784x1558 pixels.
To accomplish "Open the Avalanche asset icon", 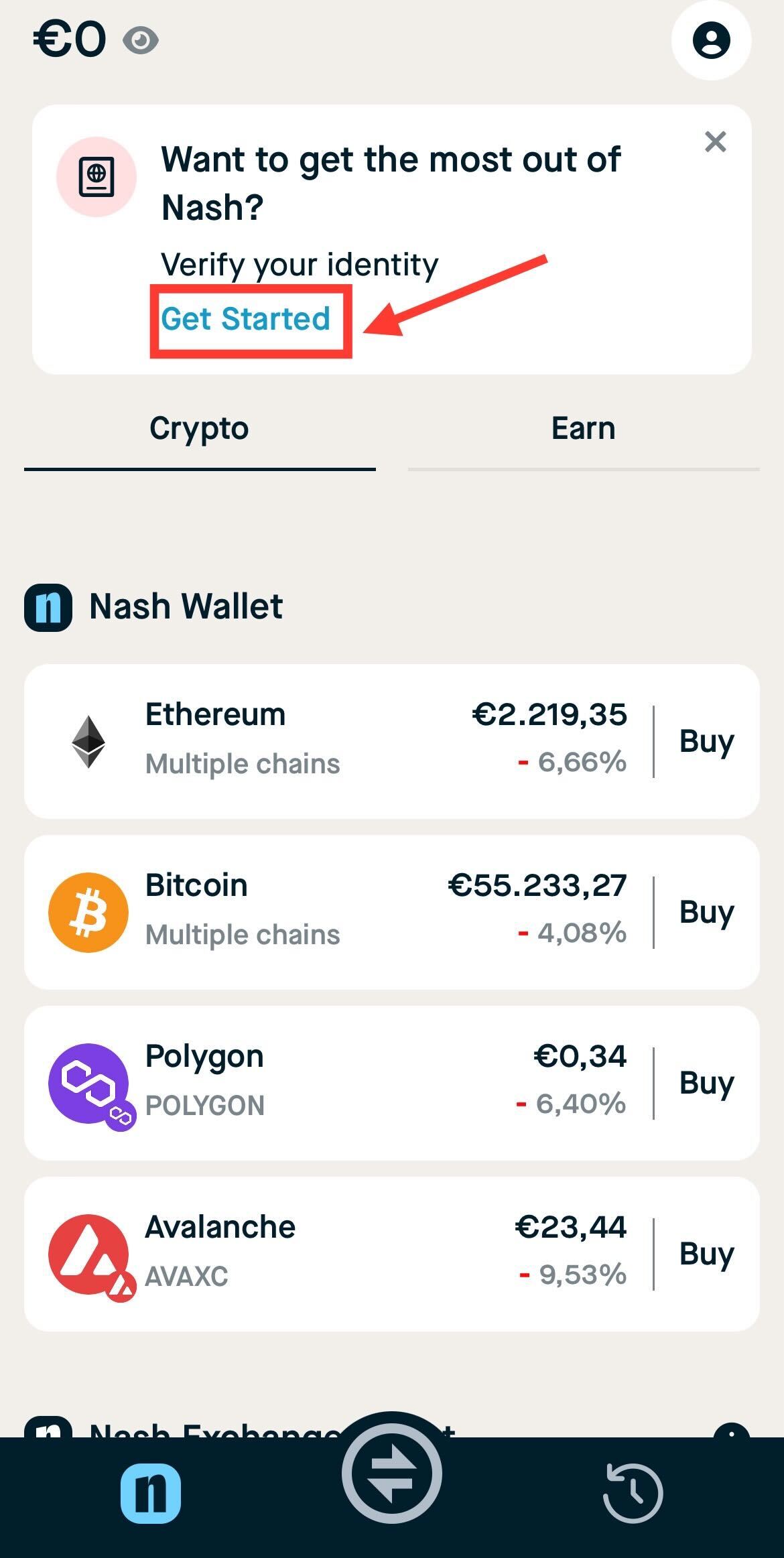I will coord(90,1255).
